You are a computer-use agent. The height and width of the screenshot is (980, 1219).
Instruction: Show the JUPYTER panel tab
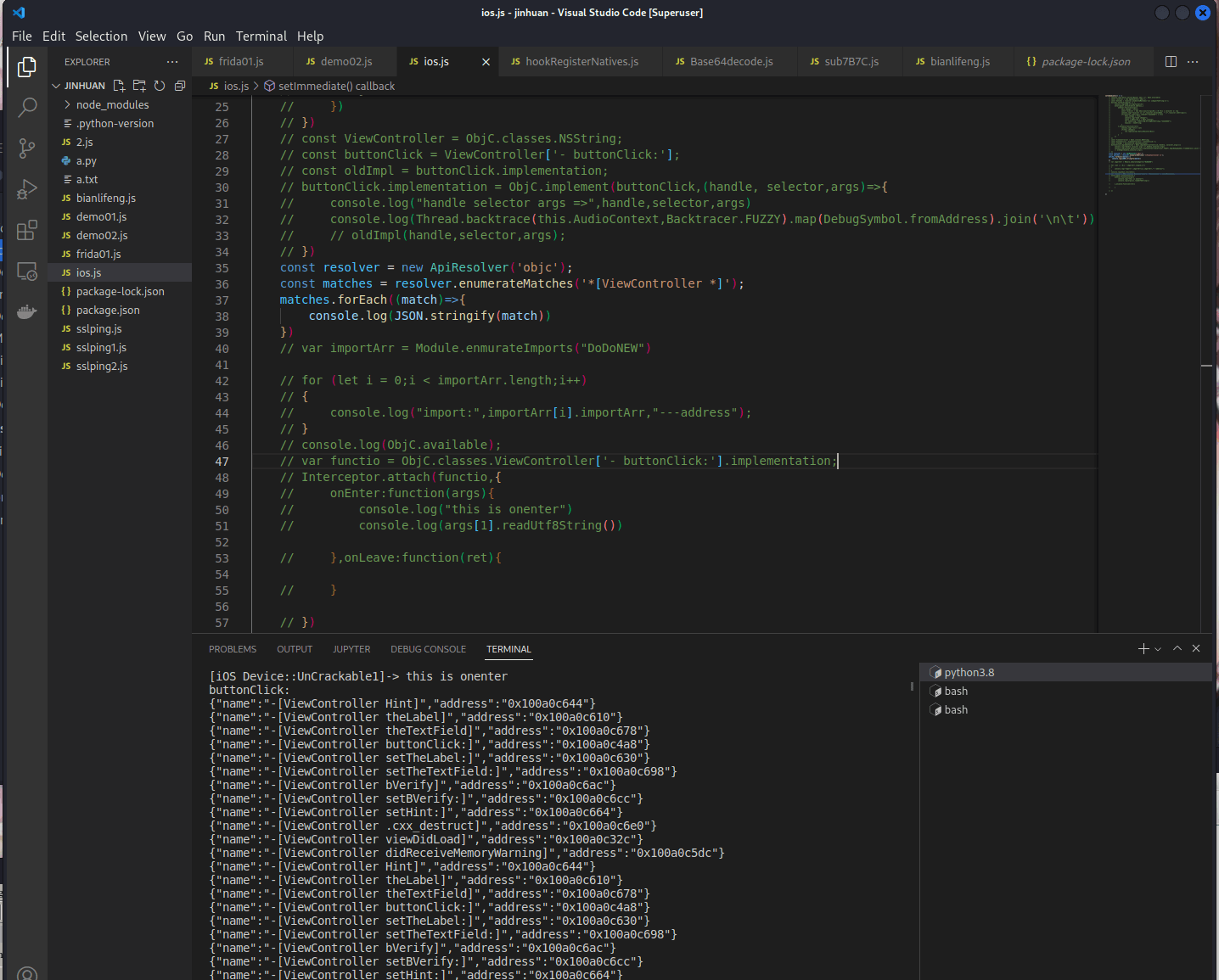(x=351, y=649)
